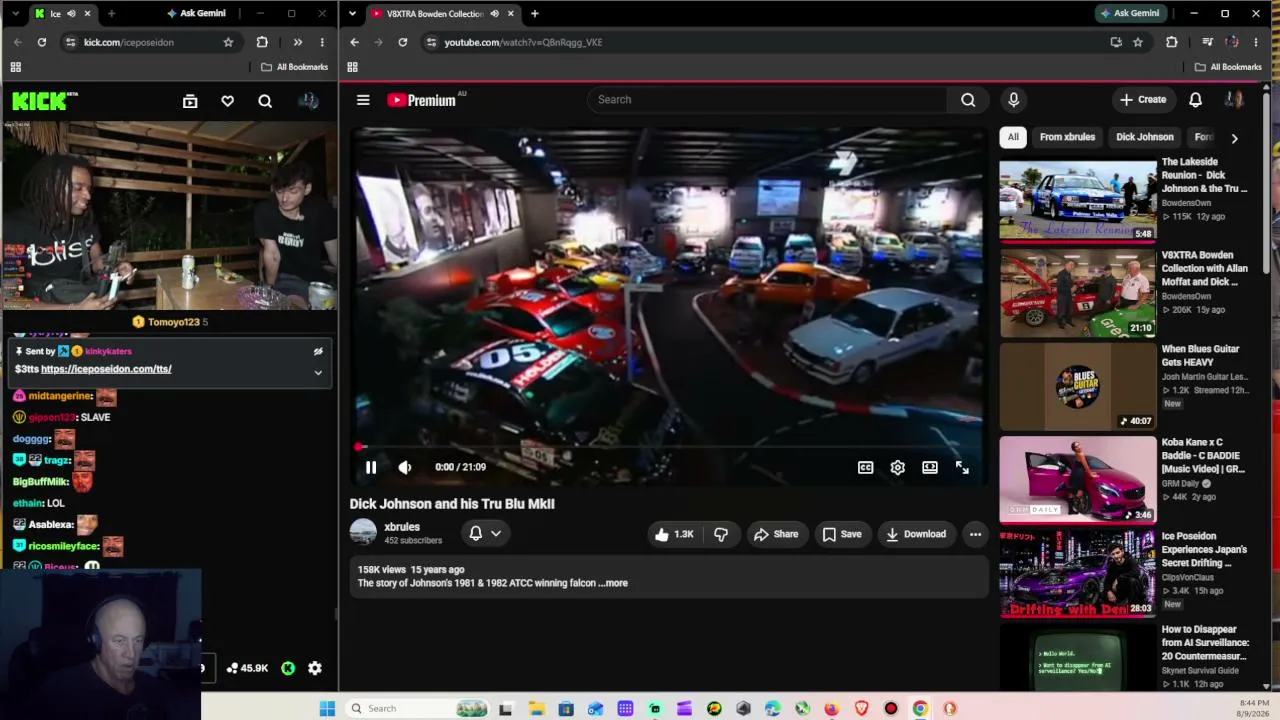The image size is (1280, 720).
Task: Open the apps grid in Kick window bookmarks bar
Action: [15, 67]
